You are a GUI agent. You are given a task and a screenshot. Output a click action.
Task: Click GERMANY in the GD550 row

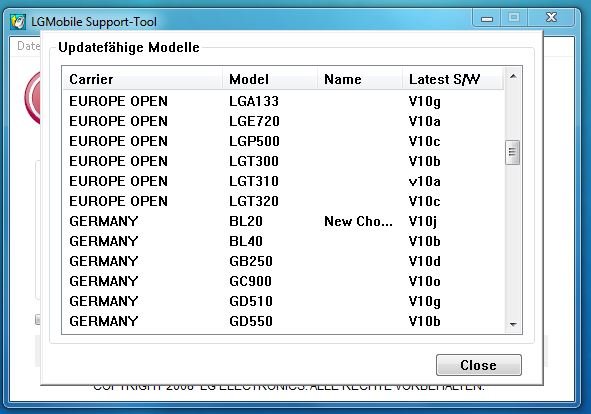point(104,321)
